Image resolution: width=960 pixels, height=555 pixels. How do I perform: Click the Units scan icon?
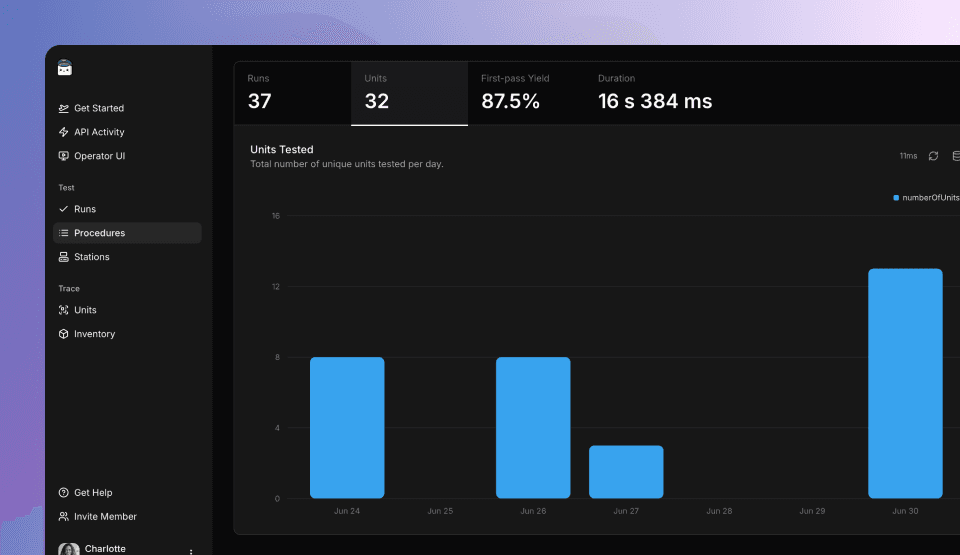click(64, 310)
